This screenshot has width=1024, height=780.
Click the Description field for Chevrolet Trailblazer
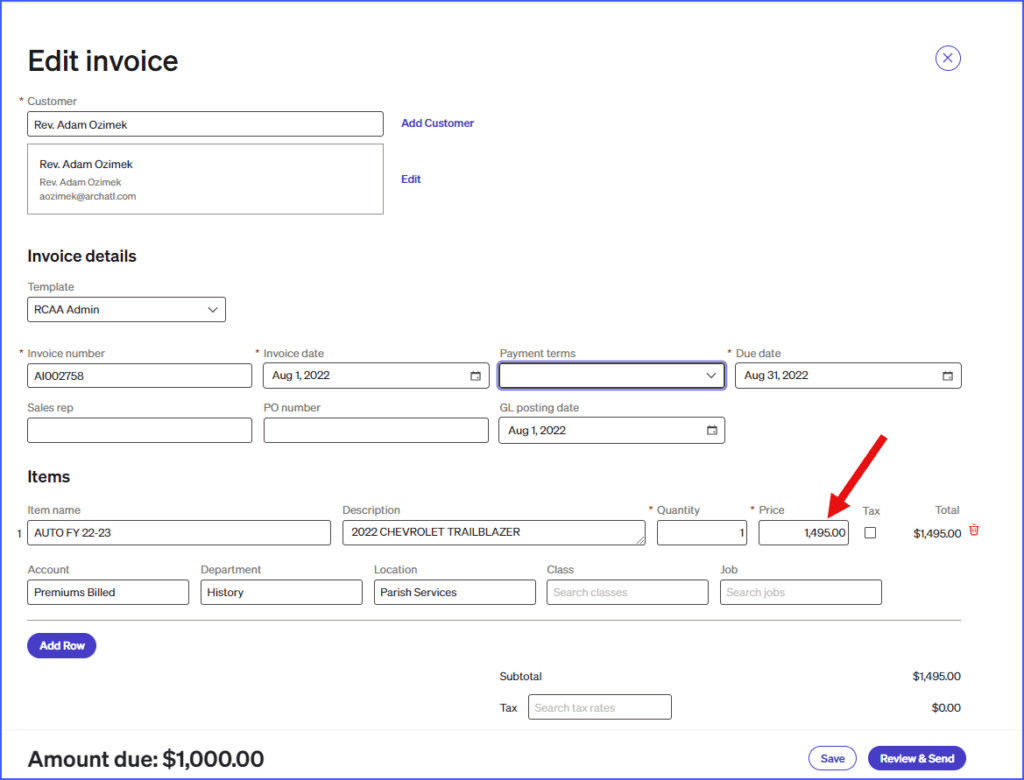(493, 533)
